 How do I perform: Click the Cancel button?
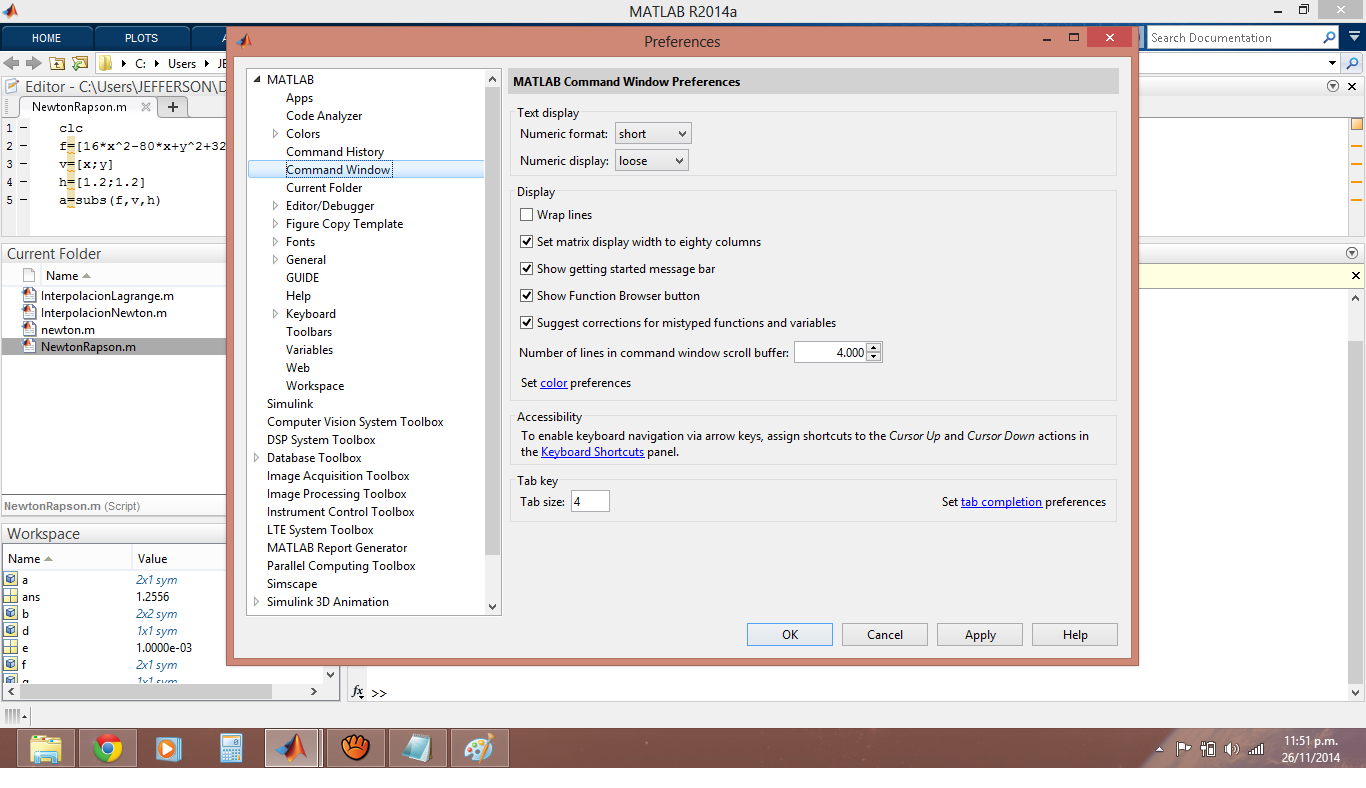[885, 635]
